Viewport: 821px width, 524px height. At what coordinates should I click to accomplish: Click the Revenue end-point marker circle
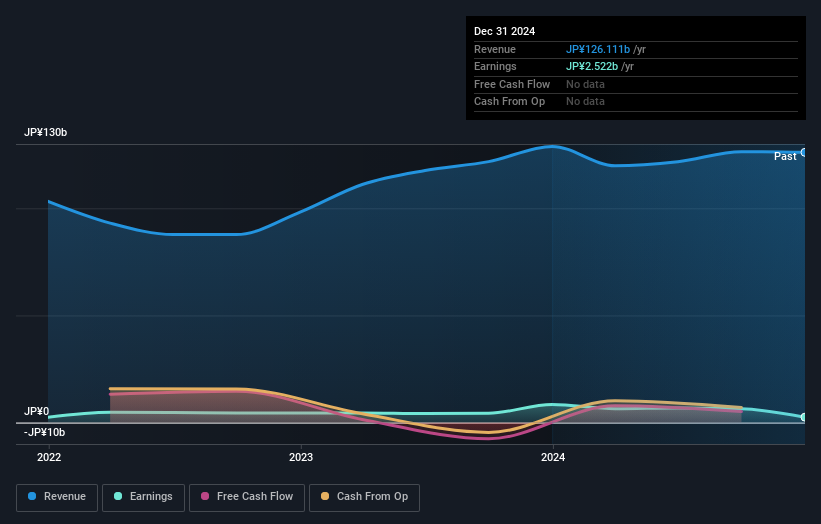pyautogui.click(x=804, y=153)
